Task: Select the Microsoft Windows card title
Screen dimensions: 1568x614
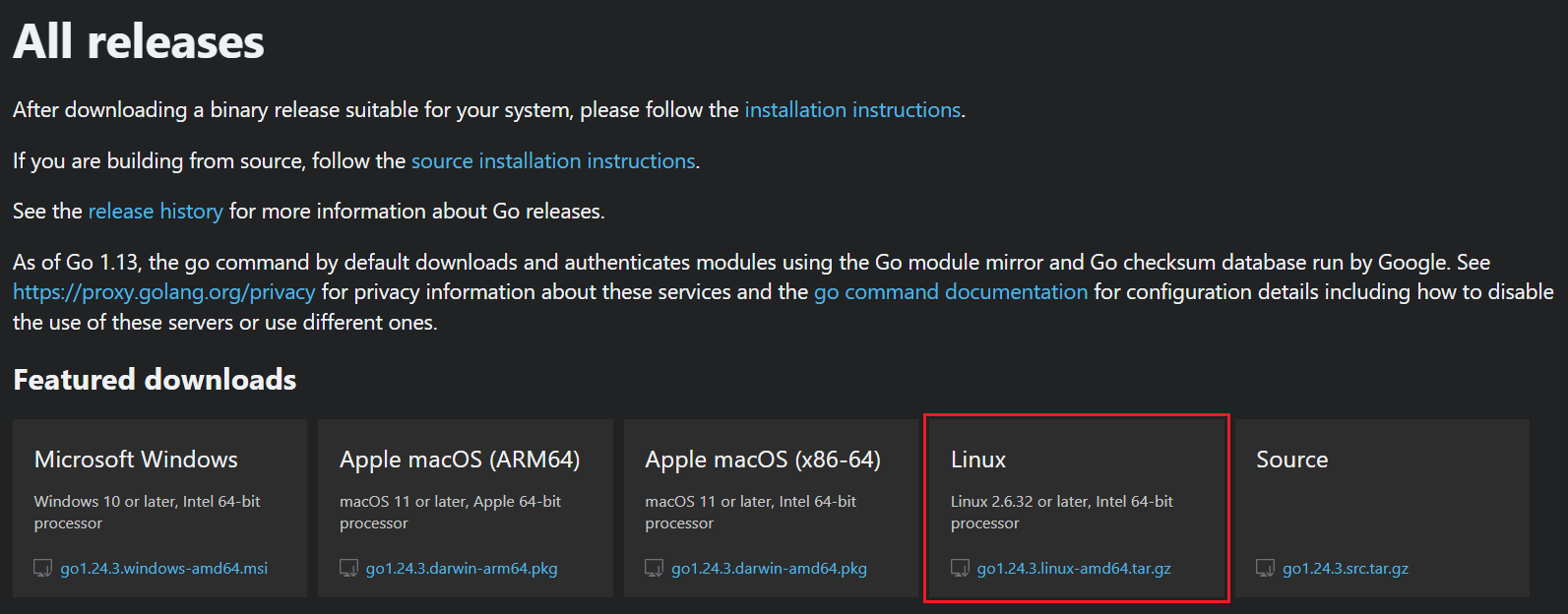Action: (136, 460)
